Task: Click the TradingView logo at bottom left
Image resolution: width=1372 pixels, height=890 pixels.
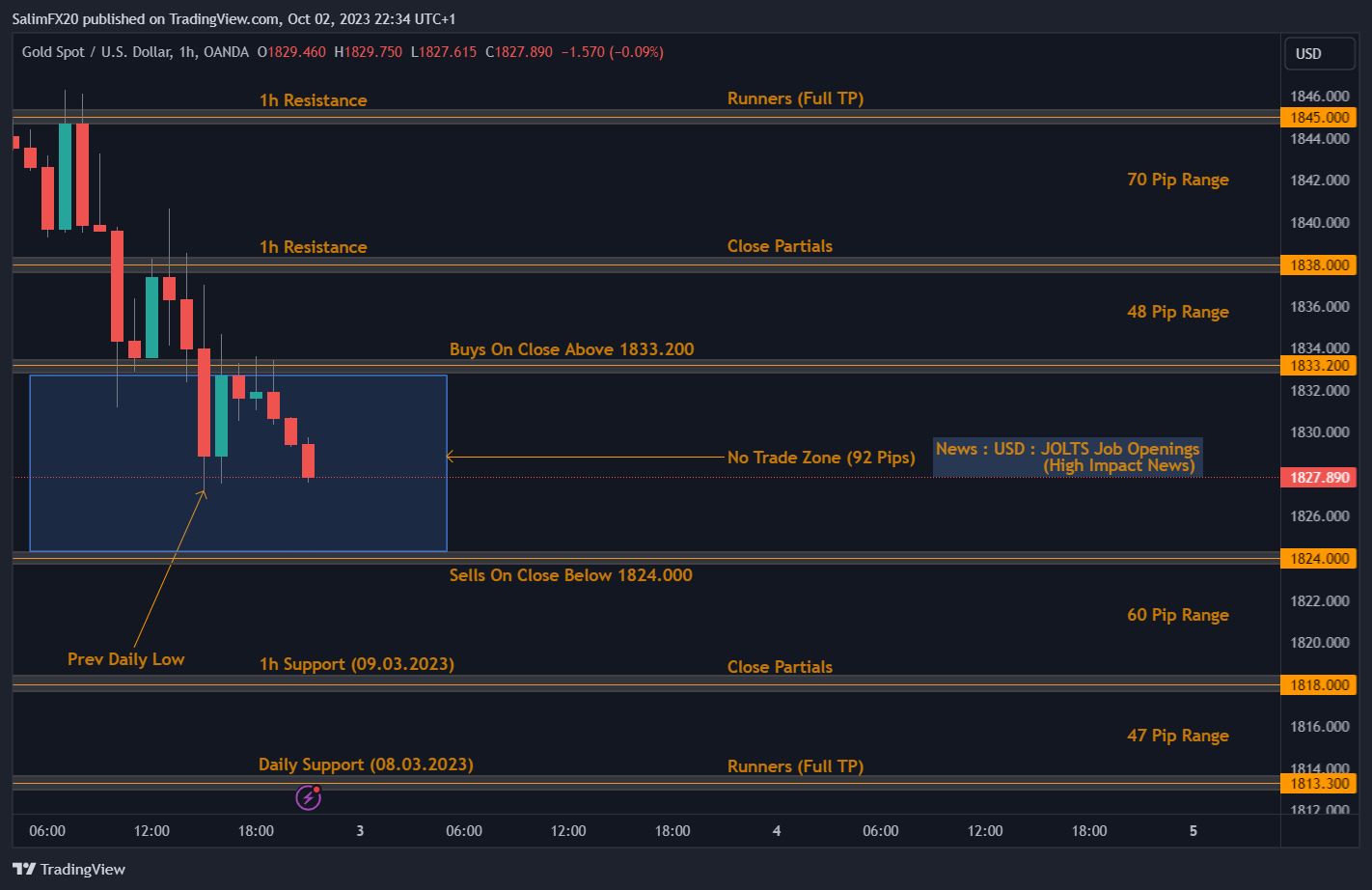Action: (x=68, y=869)
